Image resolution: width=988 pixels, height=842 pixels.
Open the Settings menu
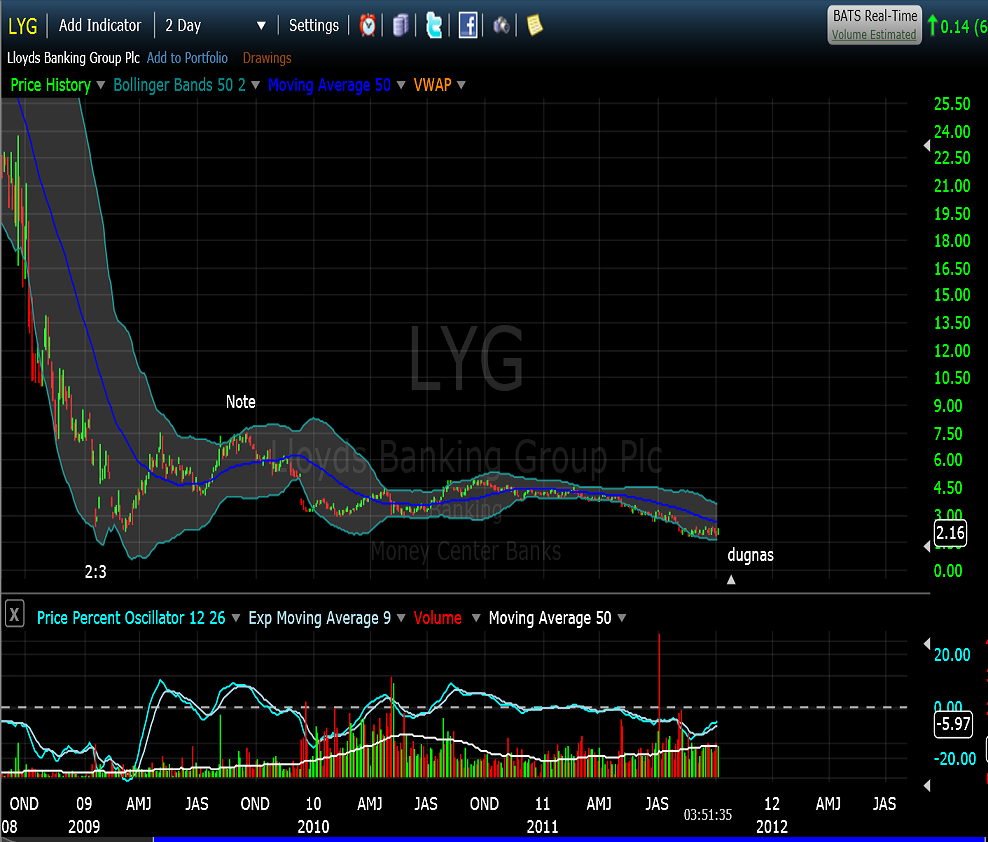point(314,25)
